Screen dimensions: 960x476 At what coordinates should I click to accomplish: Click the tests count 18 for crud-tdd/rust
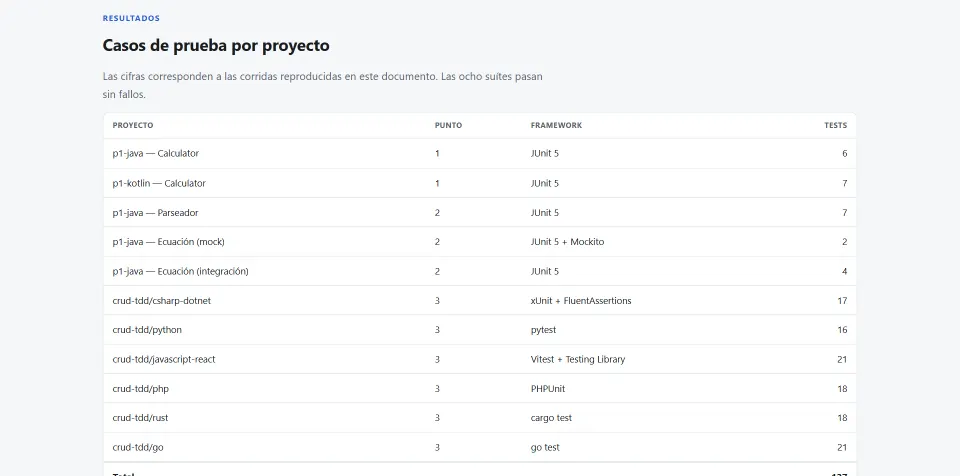click(842, 418)
